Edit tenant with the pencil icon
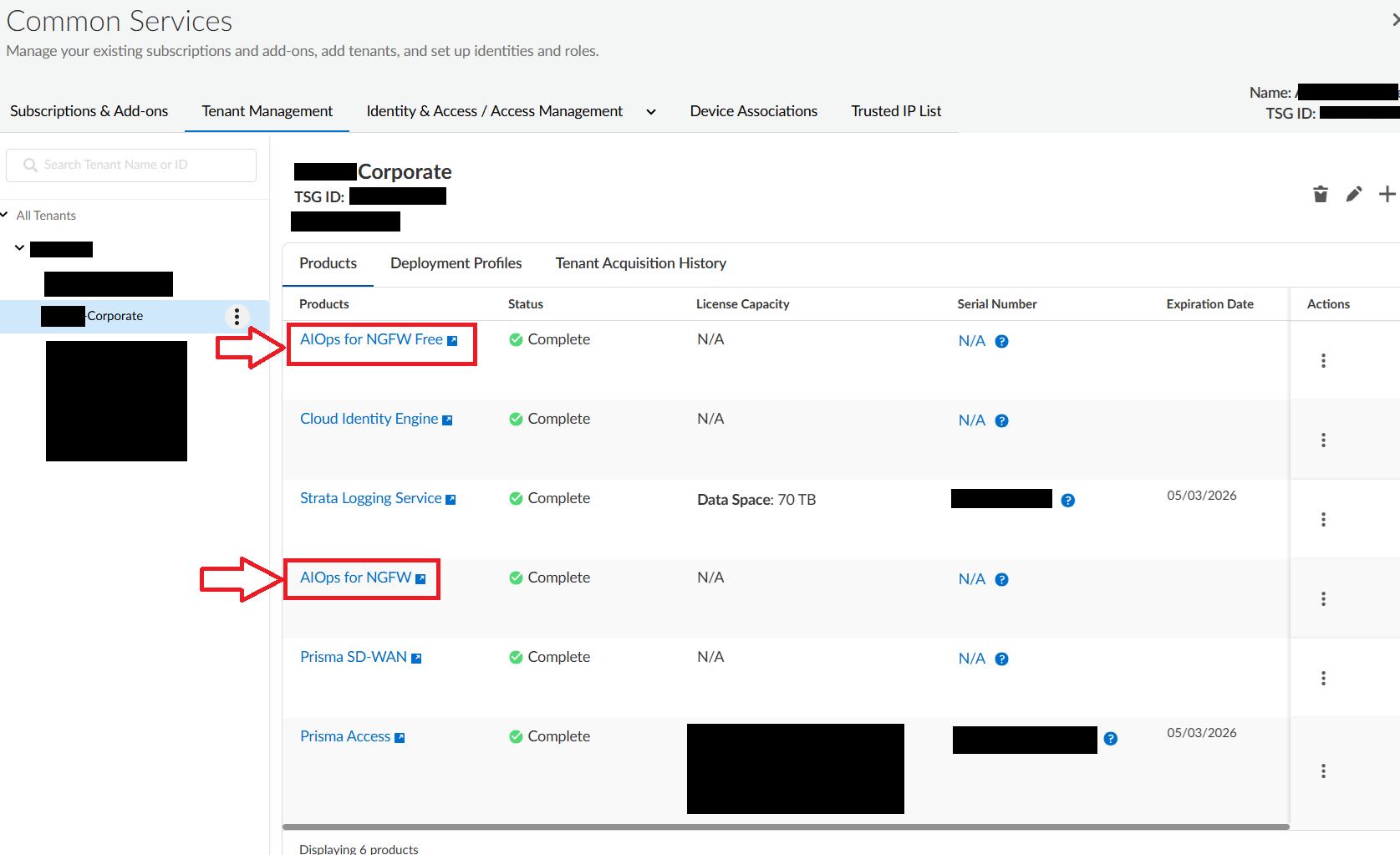The width and height of the screenshot is (1400, 855). (x=1354, y=194)
